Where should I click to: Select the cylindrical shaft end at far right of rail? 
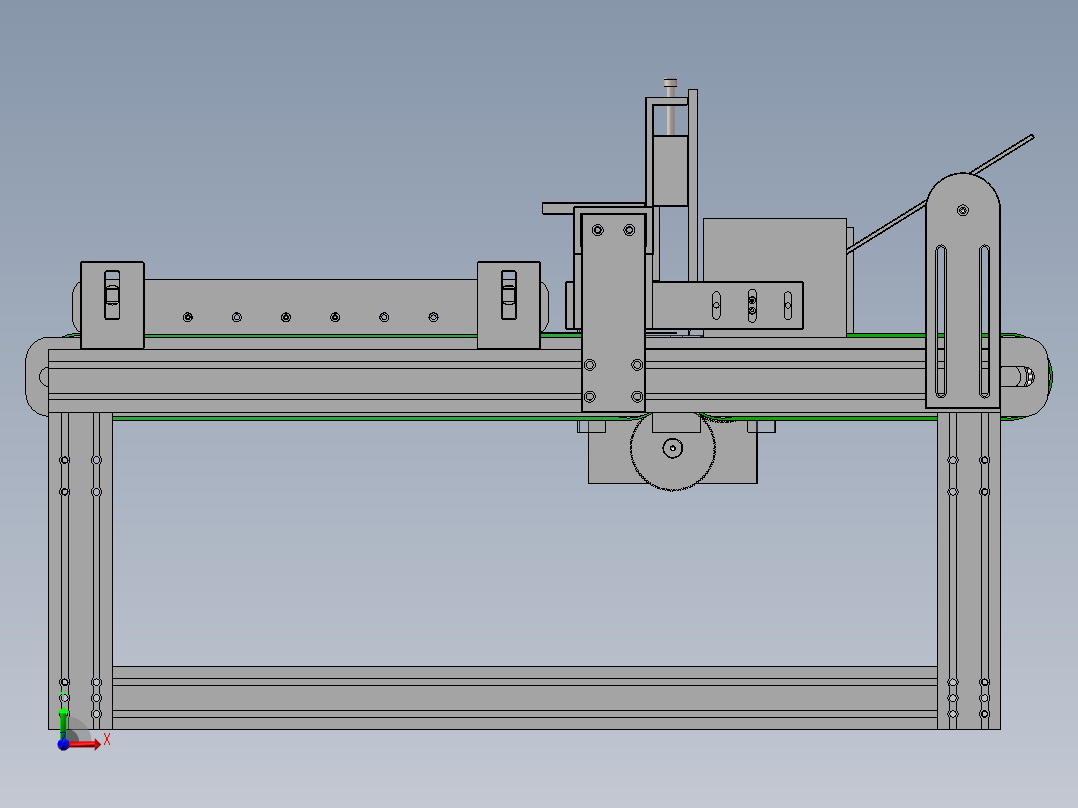pyautogui.click(x=1018, y=377)
